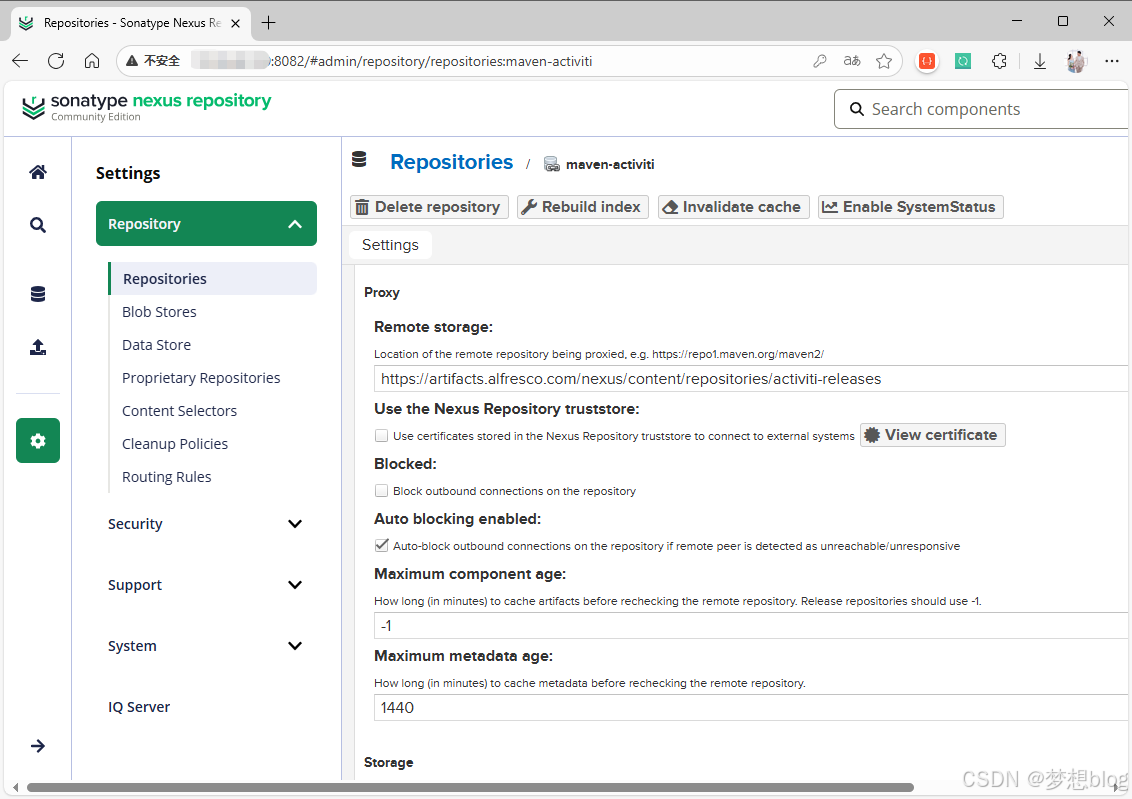Image resolution: width=1132 pixels, height=799 pixels.
Task: Expand the left rail with the arrow
Action: 38,746
